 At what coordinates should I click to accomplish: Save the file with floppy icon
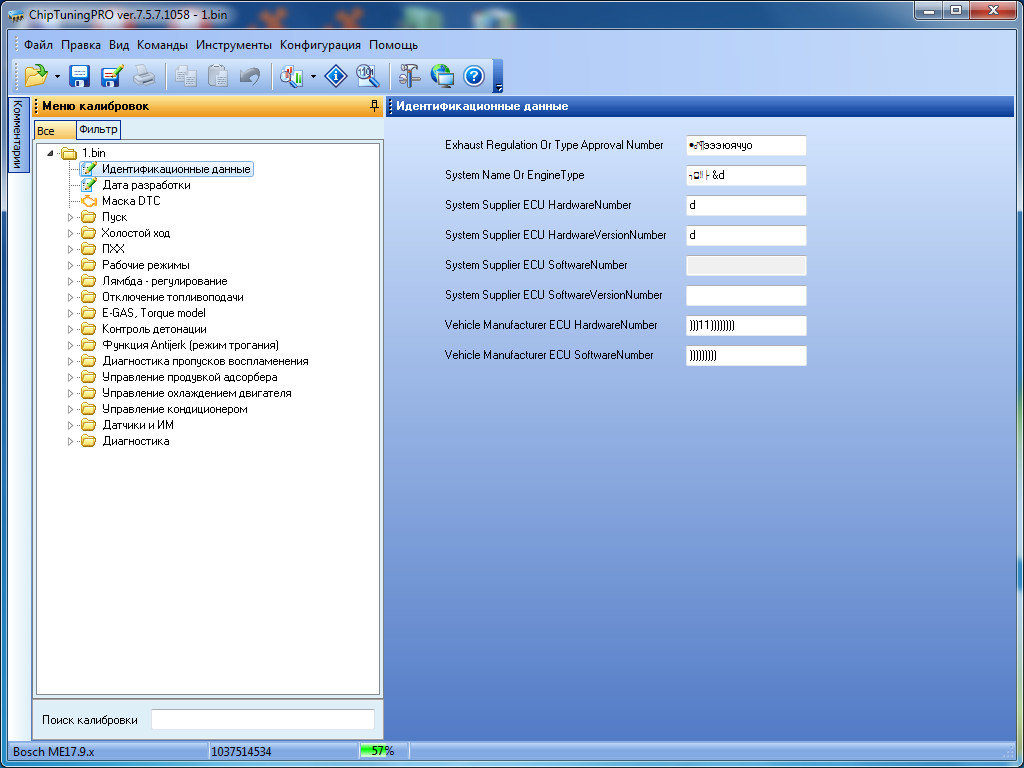[79, 75]
